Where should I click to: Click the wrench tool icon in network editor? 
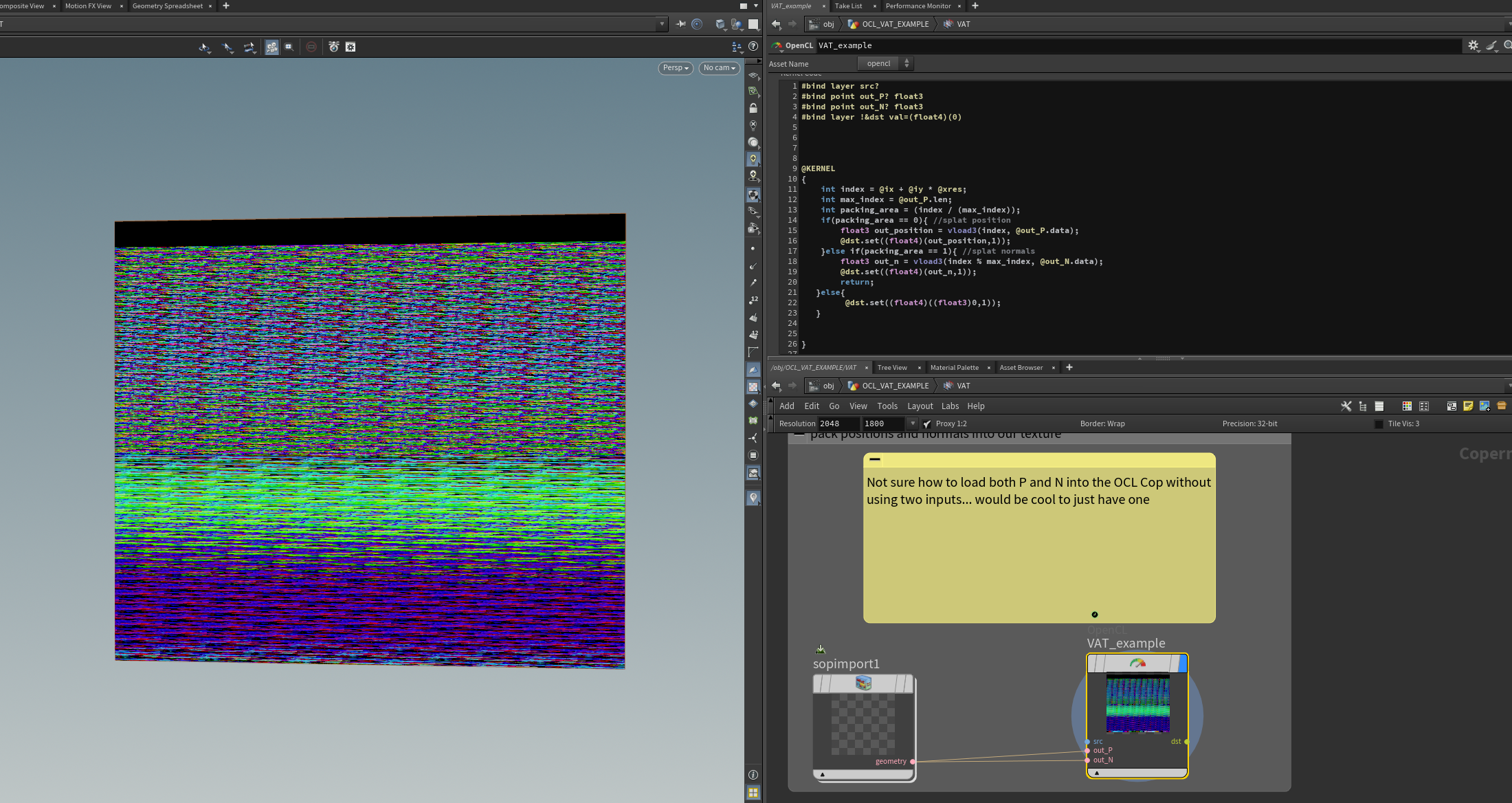[x=1346, y=406]
